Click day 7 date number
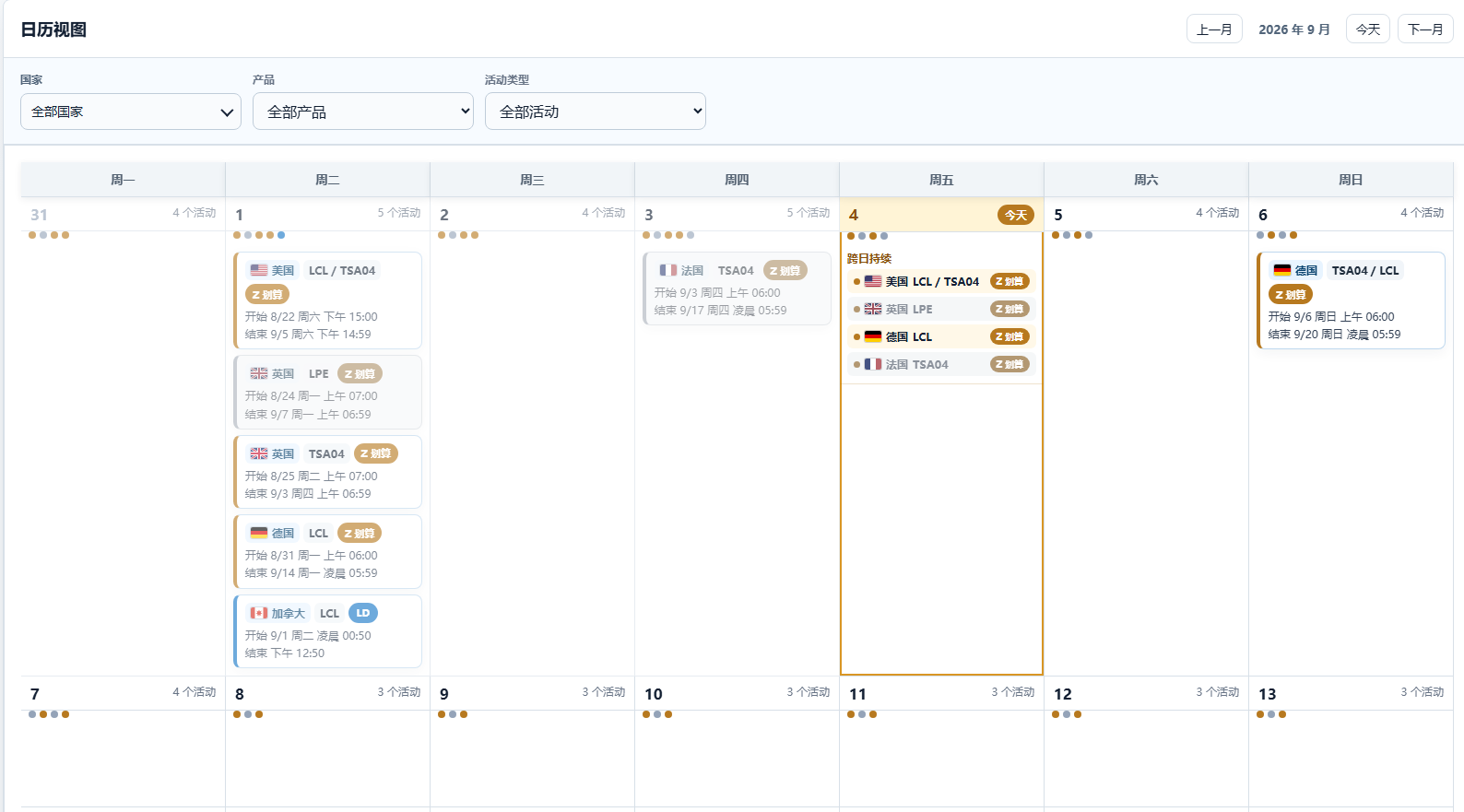The image size is (1464, 812). click(x=35, y=694)
